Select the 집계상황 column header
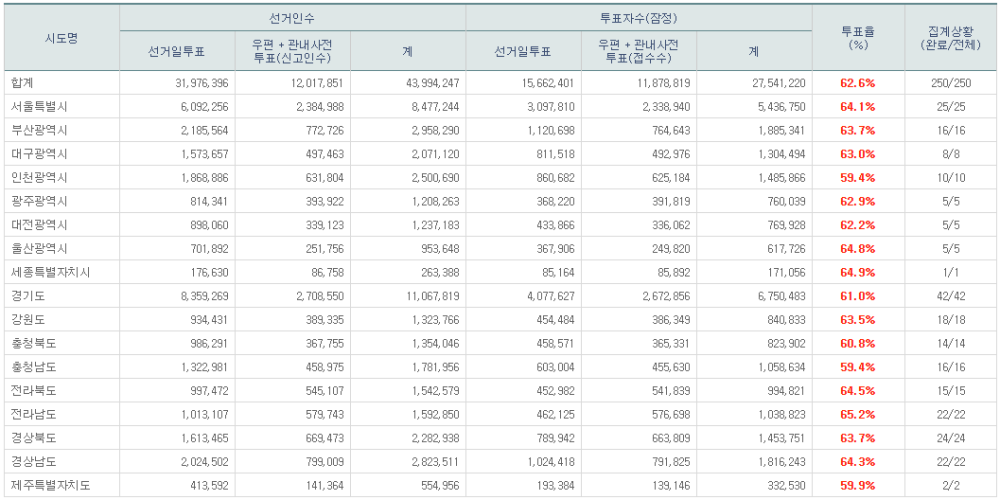 pos(951,38)
